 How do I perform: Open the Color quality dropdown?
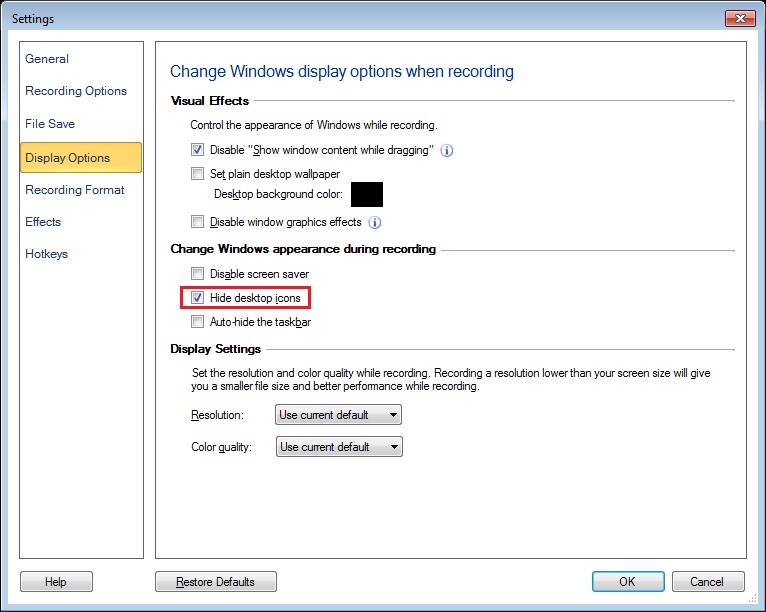coord(339,446)
